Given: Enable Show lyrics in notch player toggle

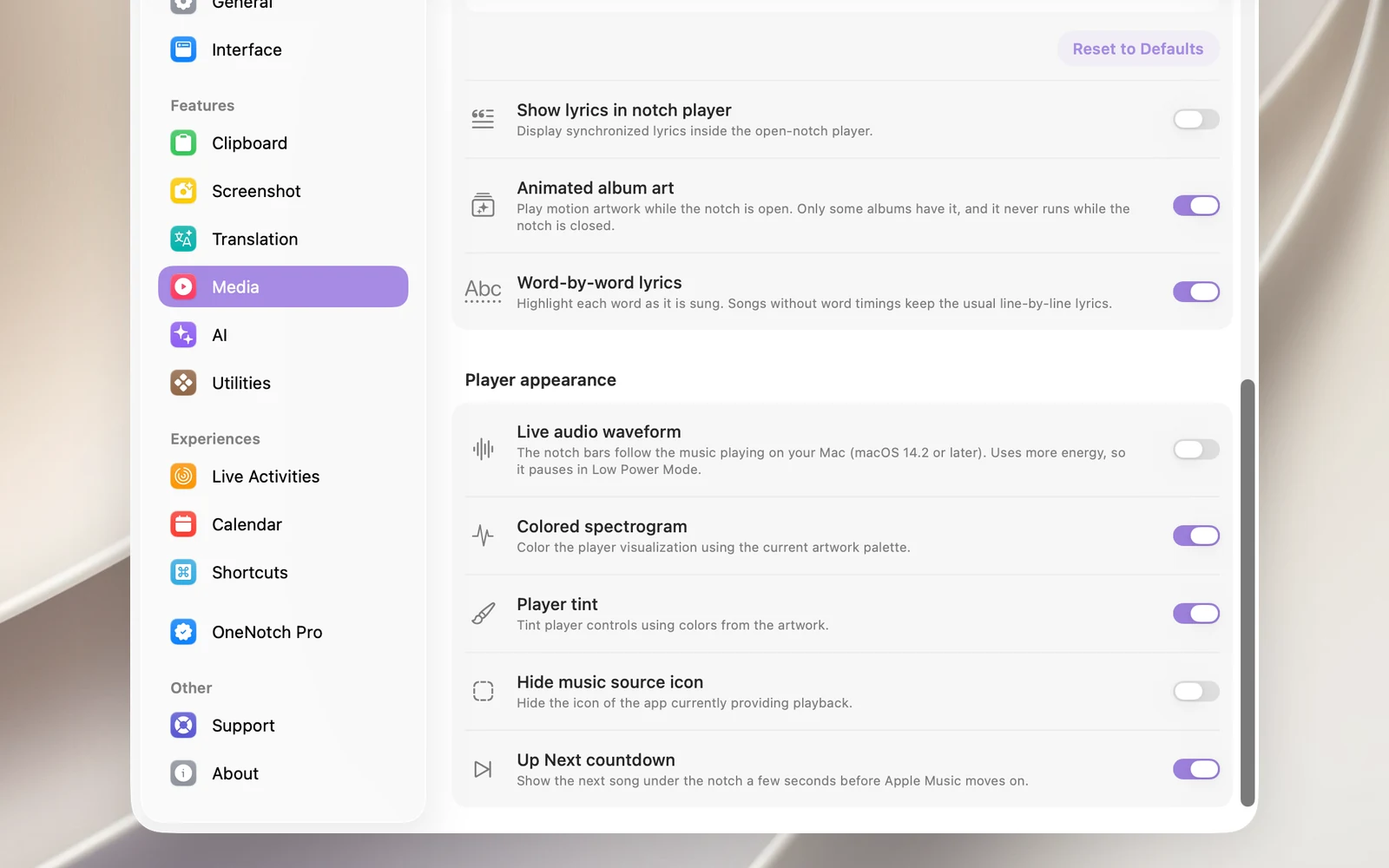Looking at the screenshot, I should click(1196, 119).
